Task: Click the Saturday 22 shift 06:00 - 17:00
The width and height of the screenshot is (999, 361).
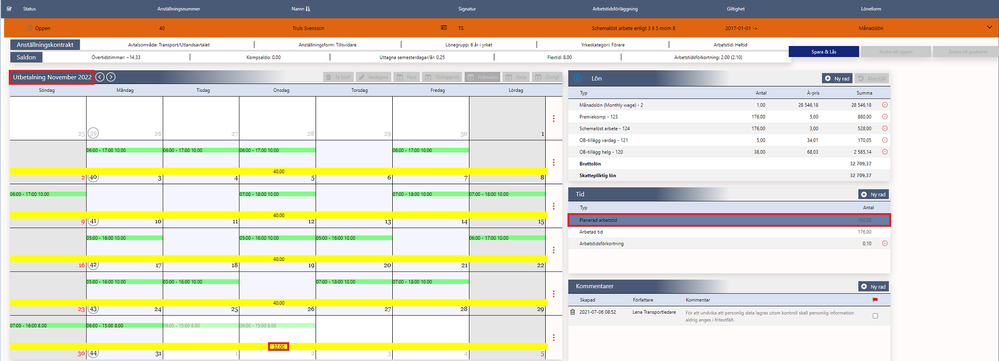Action: point(507,237)
